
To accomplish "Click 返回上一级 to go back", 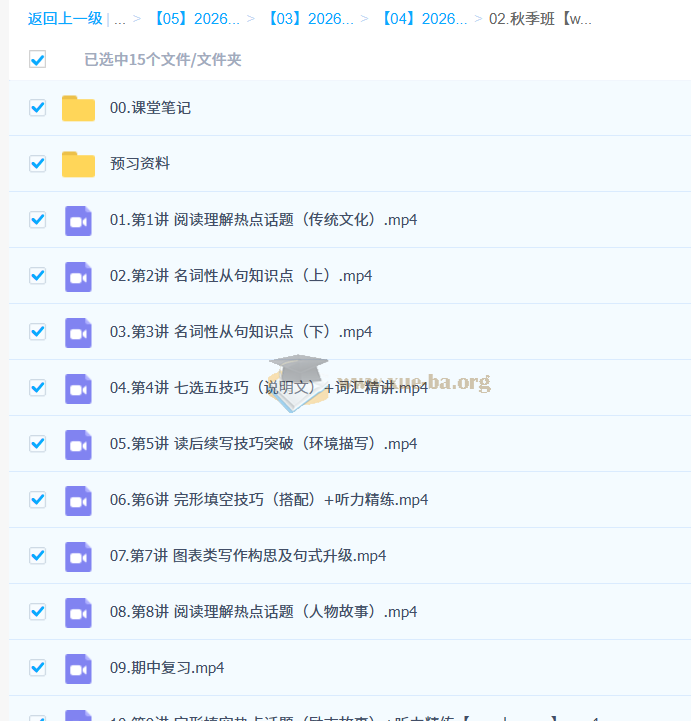I will coord(65,19).
